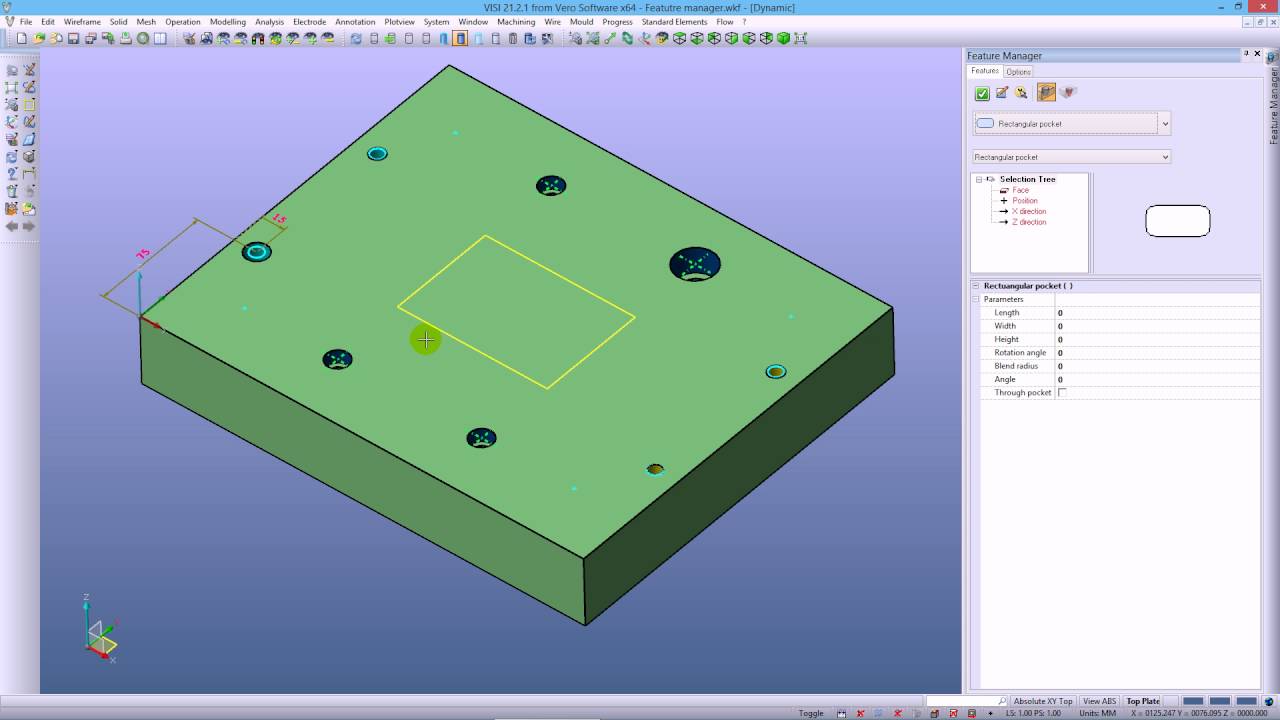Open the vertical Feature Manager side tab
Screen dimensions: 1280x720
click(x=1273, y=98)
